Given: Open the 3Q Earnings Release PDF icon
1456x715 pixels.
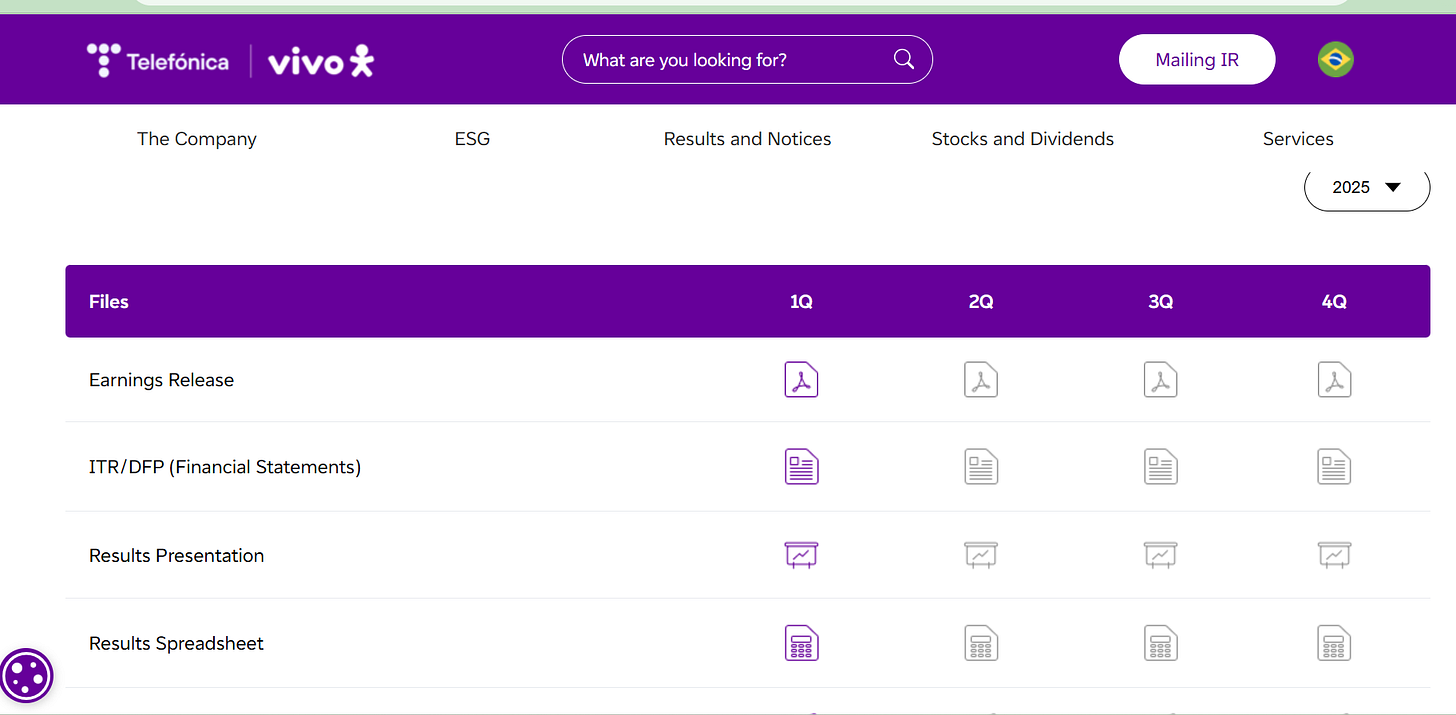Looking at the screenshot, I should click(x=1161, y=380).
